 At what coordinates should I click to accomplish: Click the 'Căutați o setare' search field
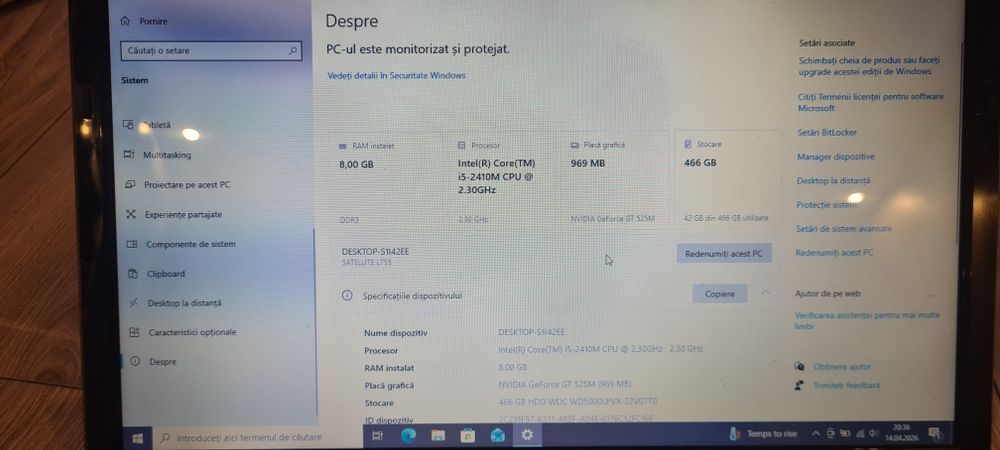(x=211, y=50)
